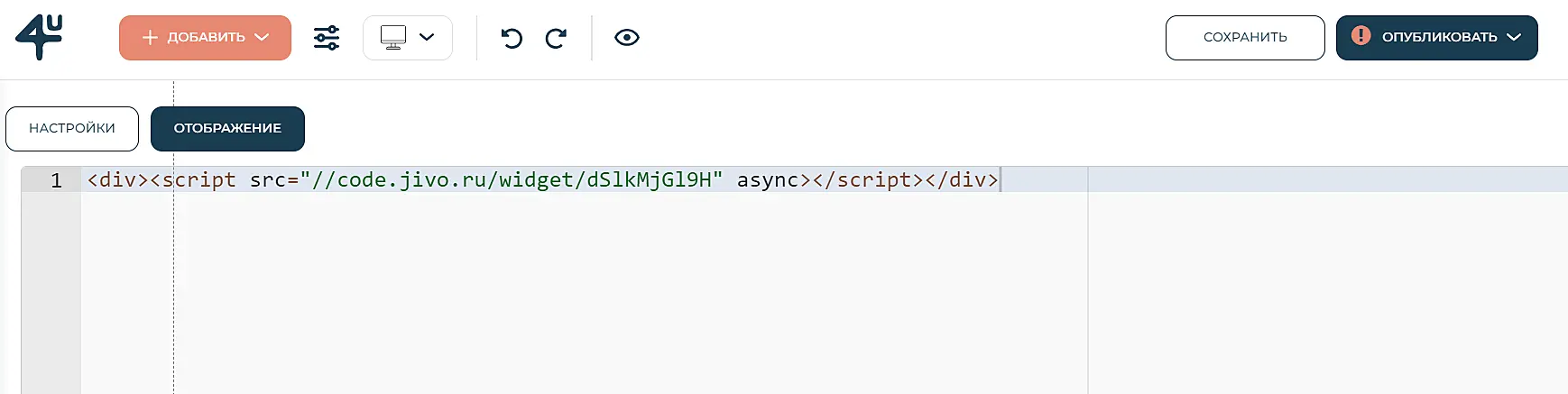Screen dimensions: 1568x394
Task: Undo the last change
Action: (512, 38)
